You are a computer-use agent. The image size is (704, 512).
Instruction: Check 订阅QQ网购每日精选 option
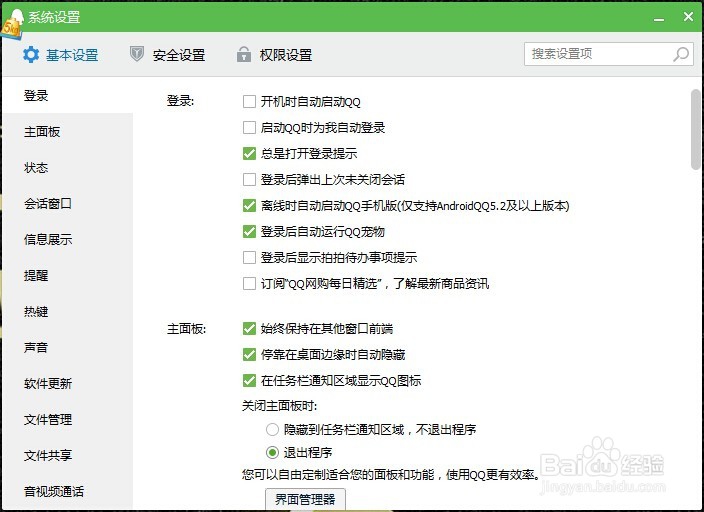tap(249, 284)
